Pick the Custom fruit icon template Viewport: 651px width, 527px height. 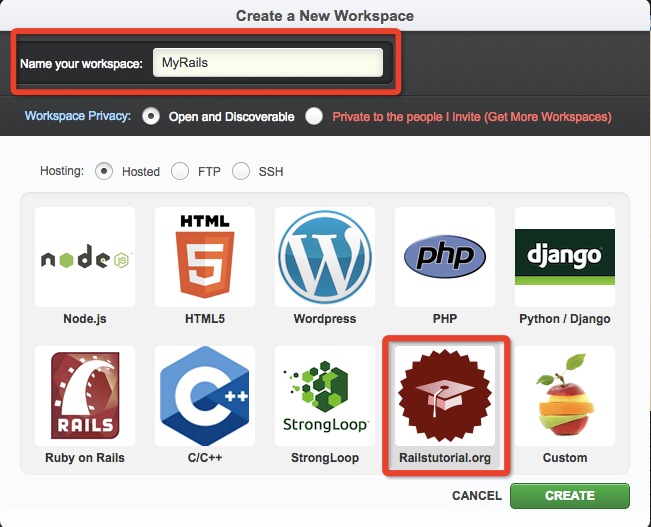[x=565, y=396]
